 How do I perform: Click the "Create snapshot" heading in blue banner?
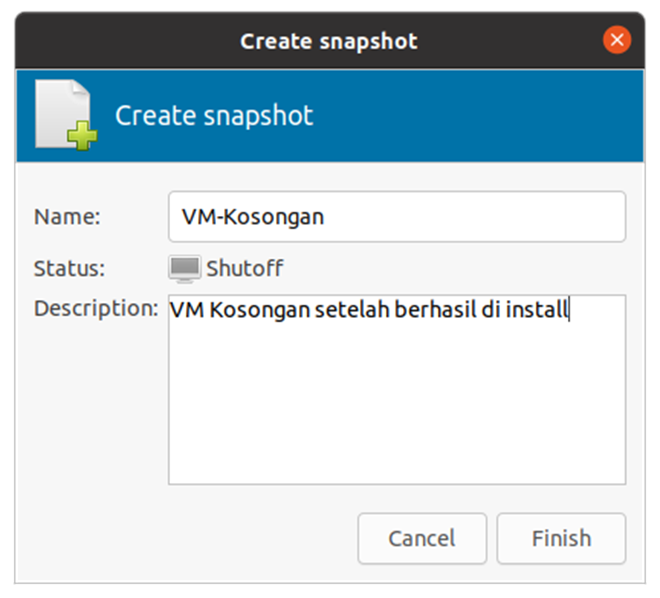214,115
